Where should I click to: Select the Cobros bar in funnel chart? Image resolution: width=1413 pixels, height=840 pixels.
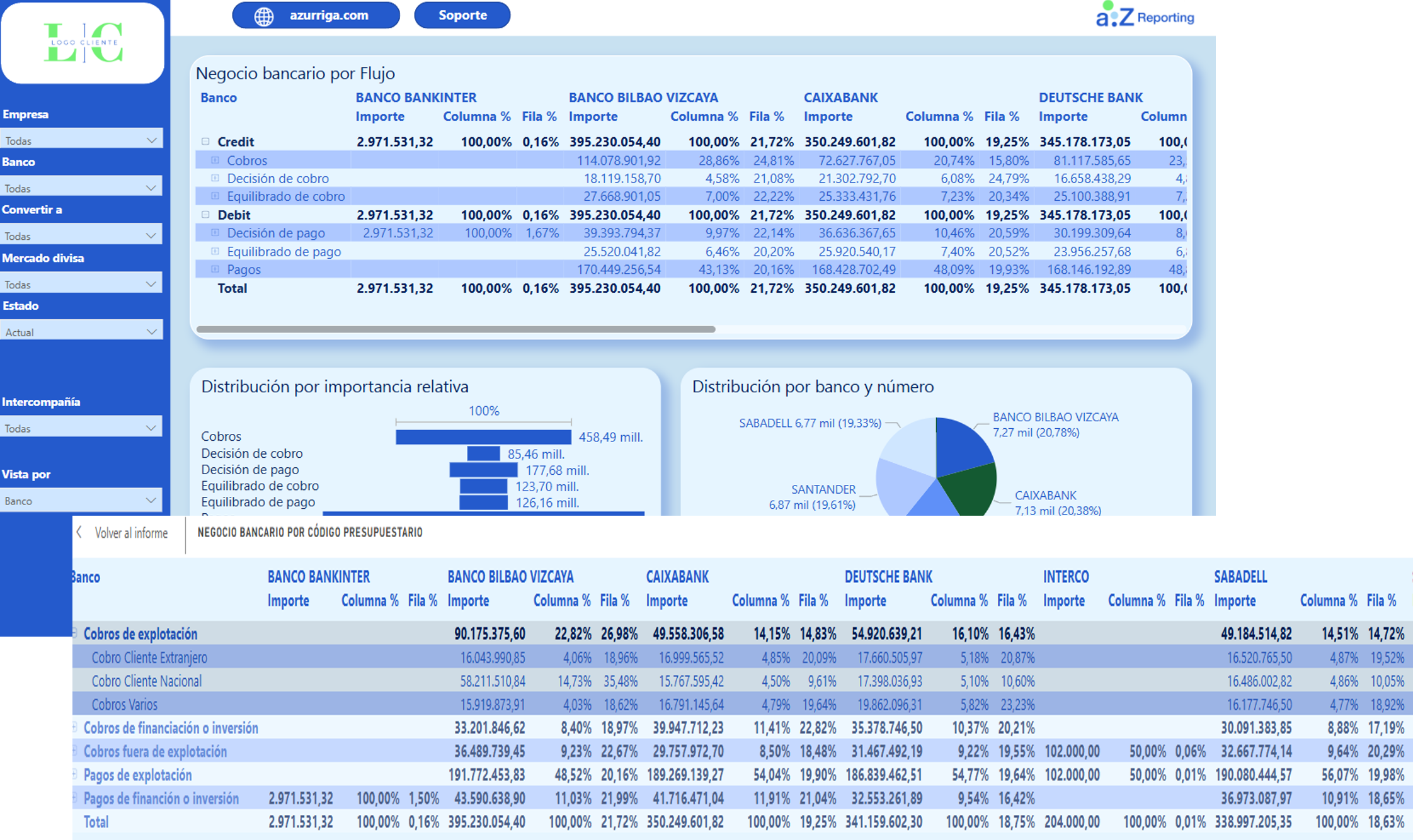click(x=483, y=437)
